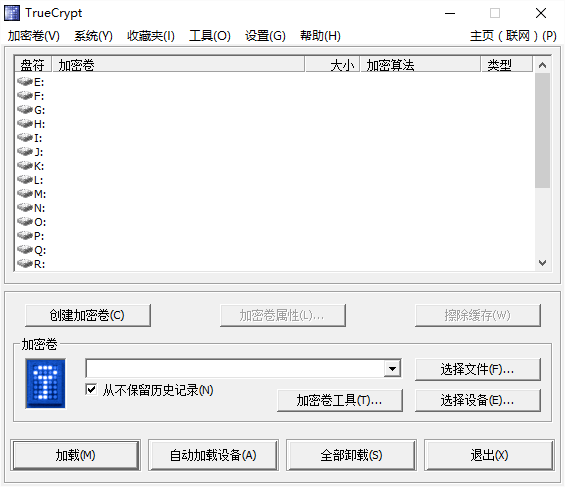Click the drive icon next to L:
565x487 pixels.
[25, 180]
